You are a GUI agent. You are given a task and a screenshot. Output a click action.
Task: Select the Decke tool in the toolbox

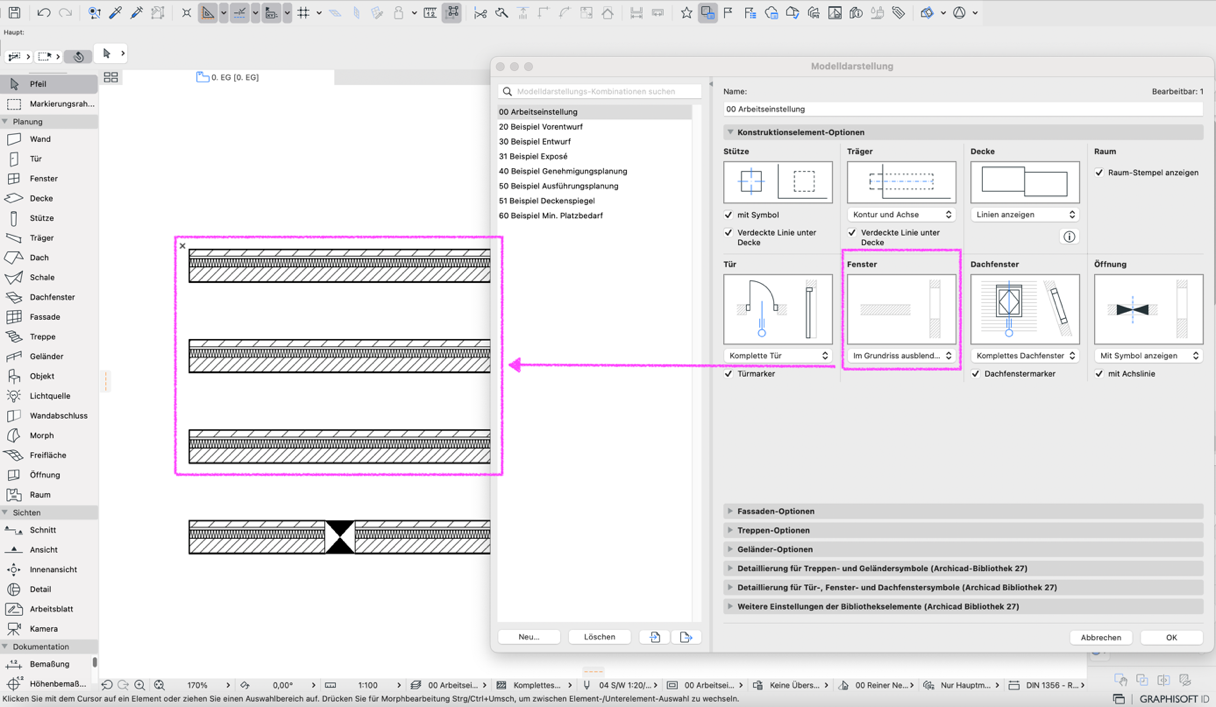(x=49, y=198)
